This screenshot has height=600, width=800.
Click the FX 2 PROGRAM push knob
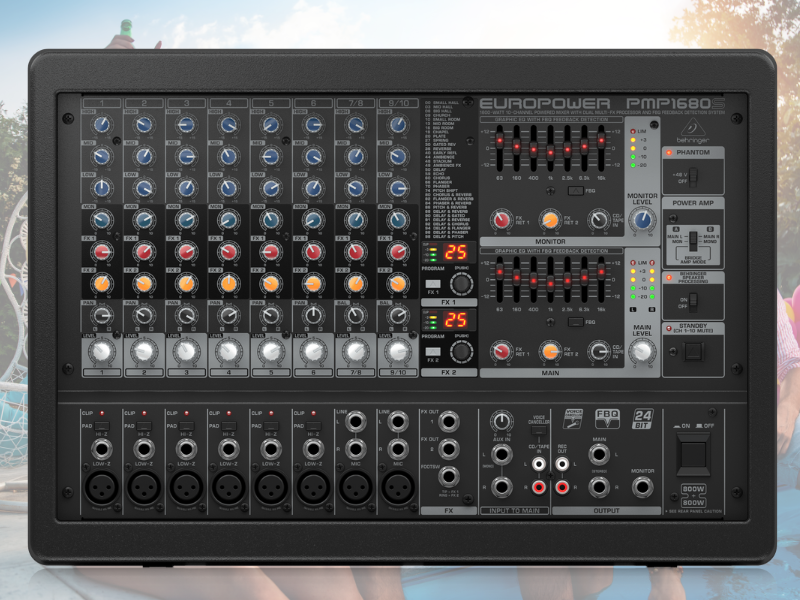(461, 352)
